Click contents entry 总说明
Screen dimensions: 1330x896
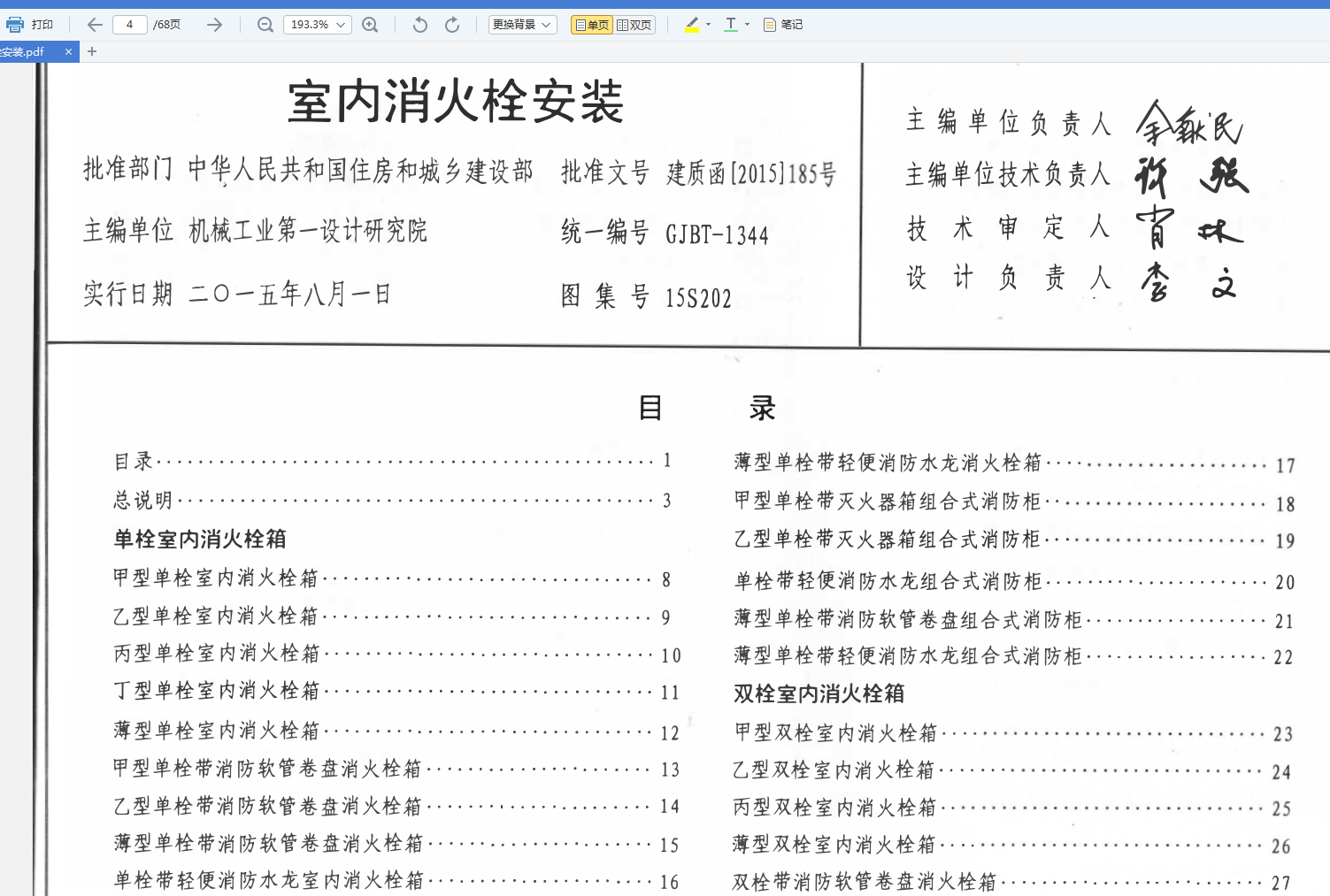click(392, 501)
